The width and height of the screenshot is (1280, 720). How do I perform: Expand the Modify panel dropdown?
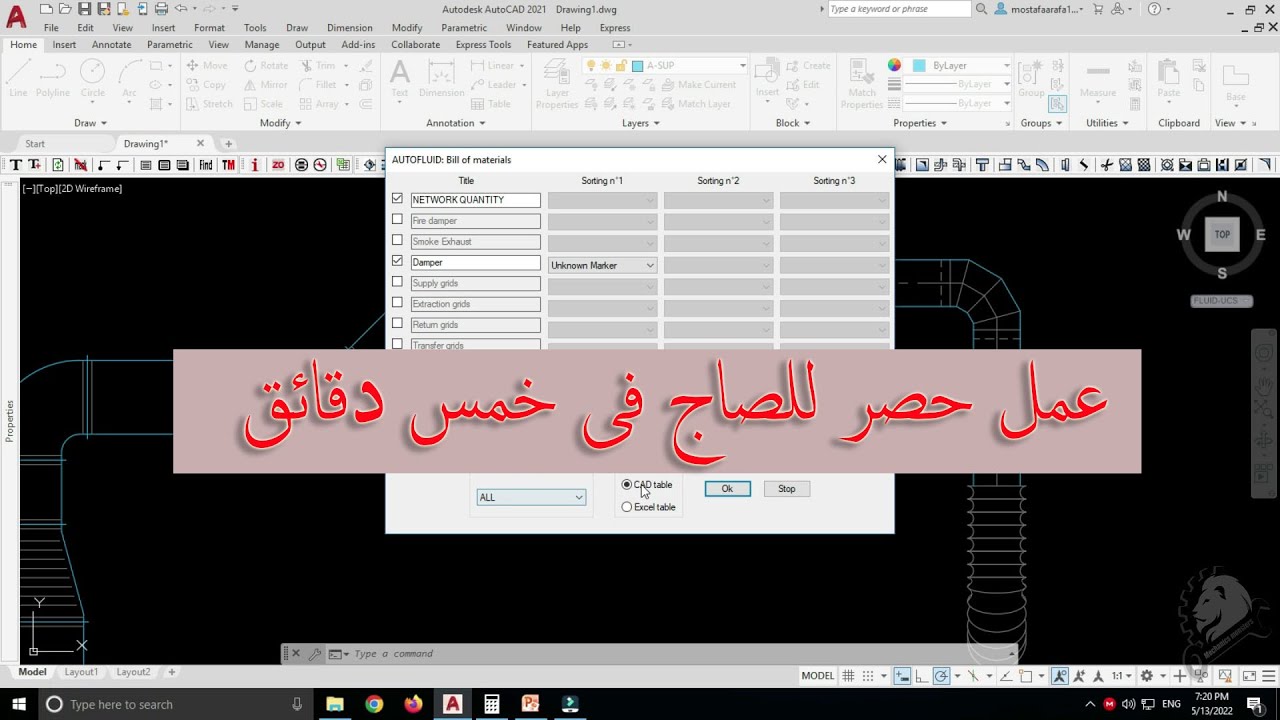coord(281,123)
